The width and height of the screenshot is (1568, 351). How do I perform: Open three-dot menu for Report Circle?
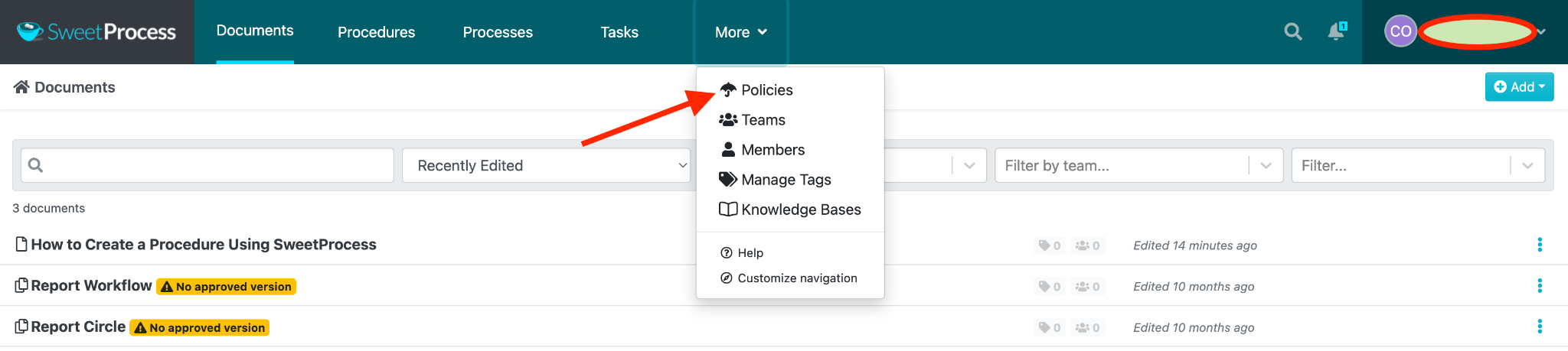1539,327
